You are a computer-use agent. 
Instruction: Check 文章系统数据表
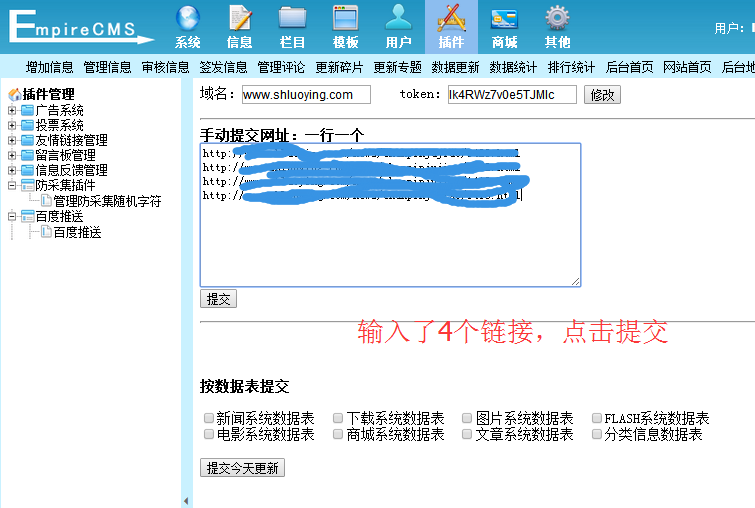(x=467, y=434)
